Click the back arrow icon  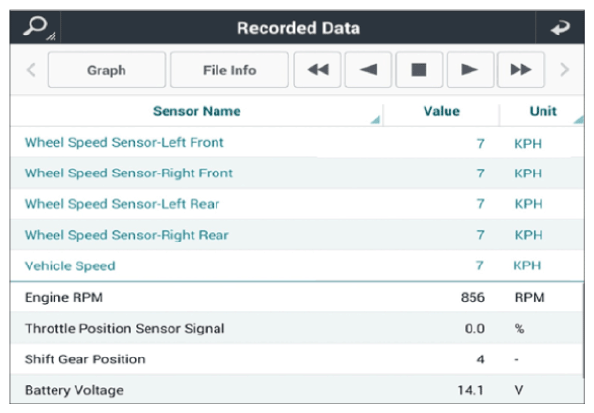pyautogui.click(x=560, y=28)
